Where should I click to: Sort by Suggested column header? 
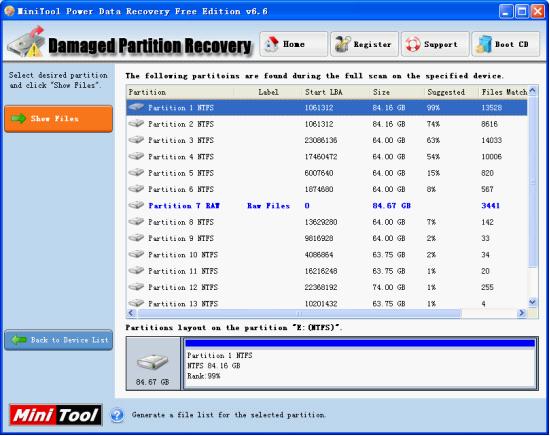click(451, 92)
